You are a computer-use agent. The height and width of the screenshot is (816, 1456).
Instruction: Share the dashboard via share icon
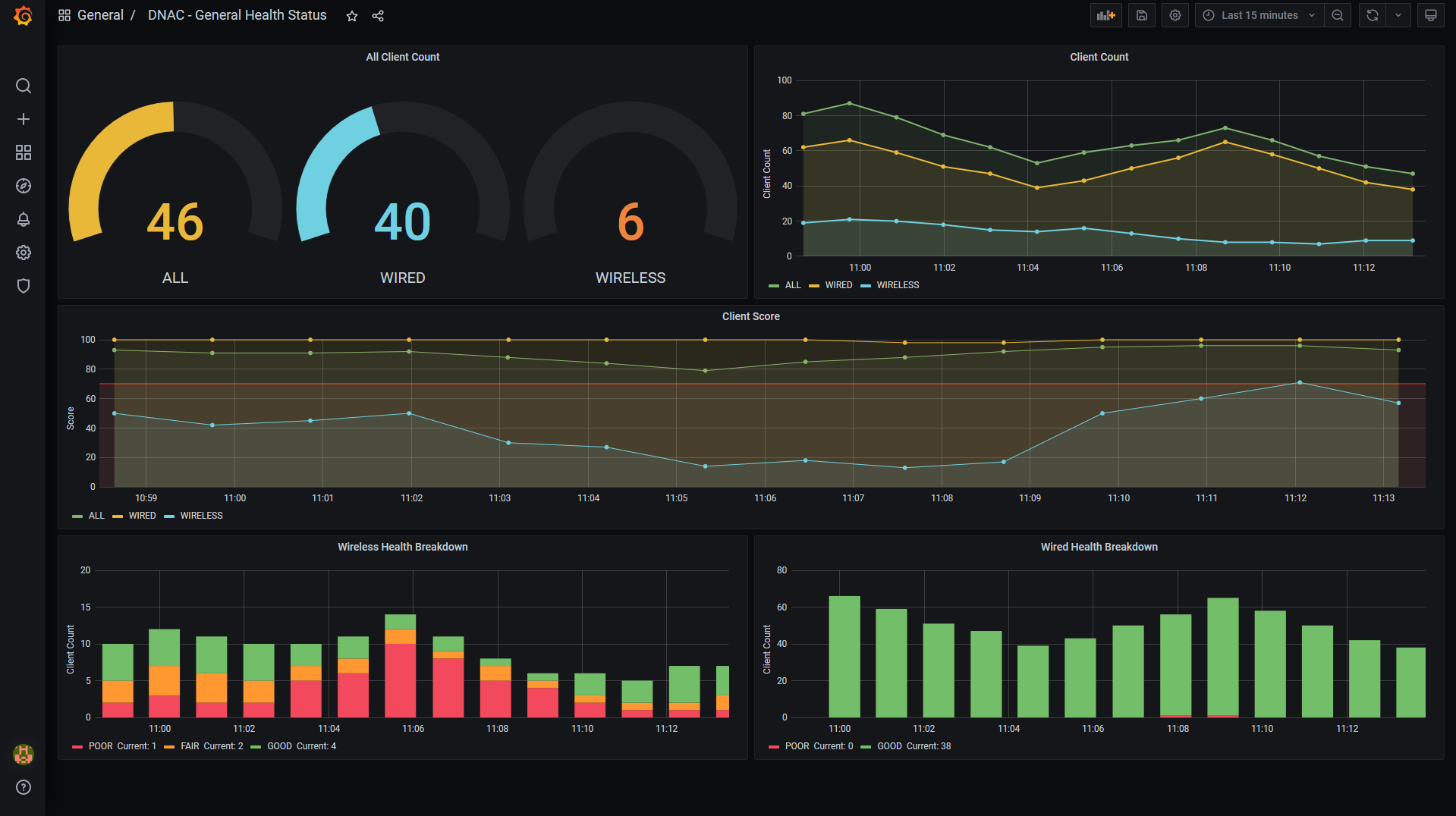click(378, 16)
